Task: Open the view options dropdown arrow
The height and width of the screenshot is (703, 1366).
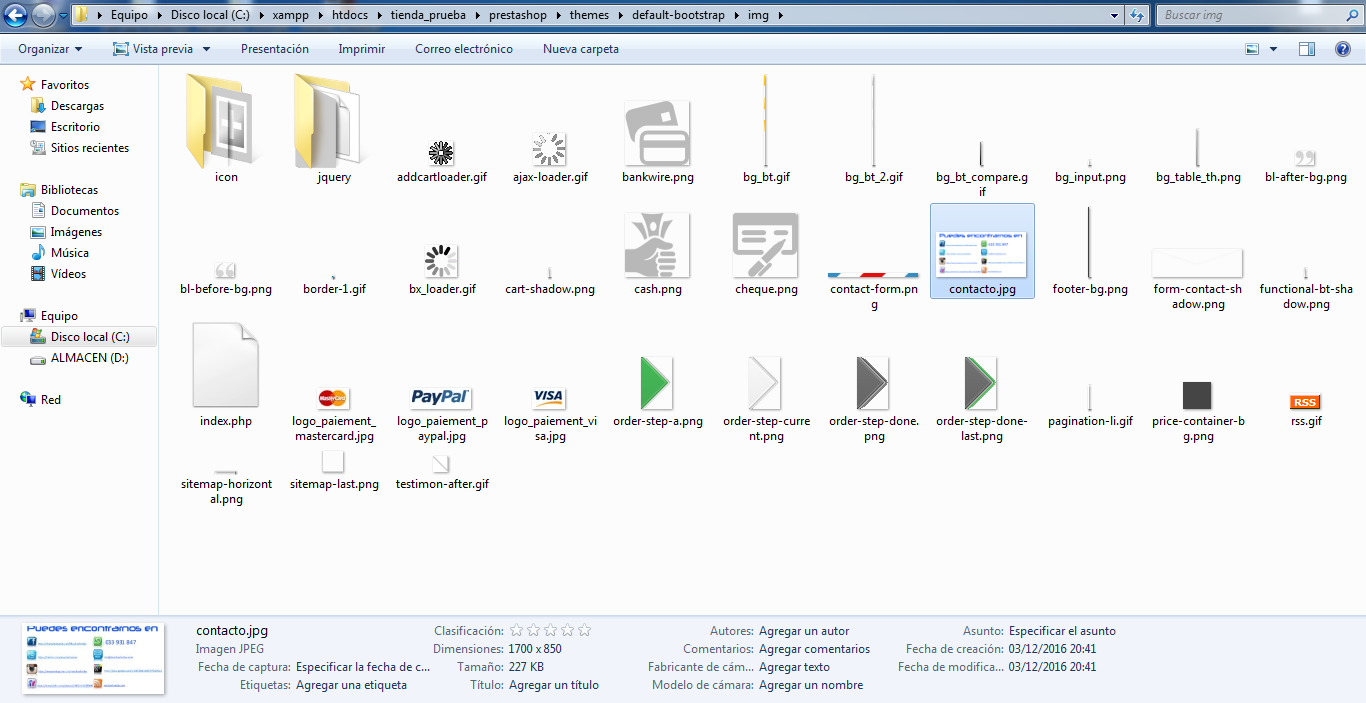Action: coord(1273,49)
